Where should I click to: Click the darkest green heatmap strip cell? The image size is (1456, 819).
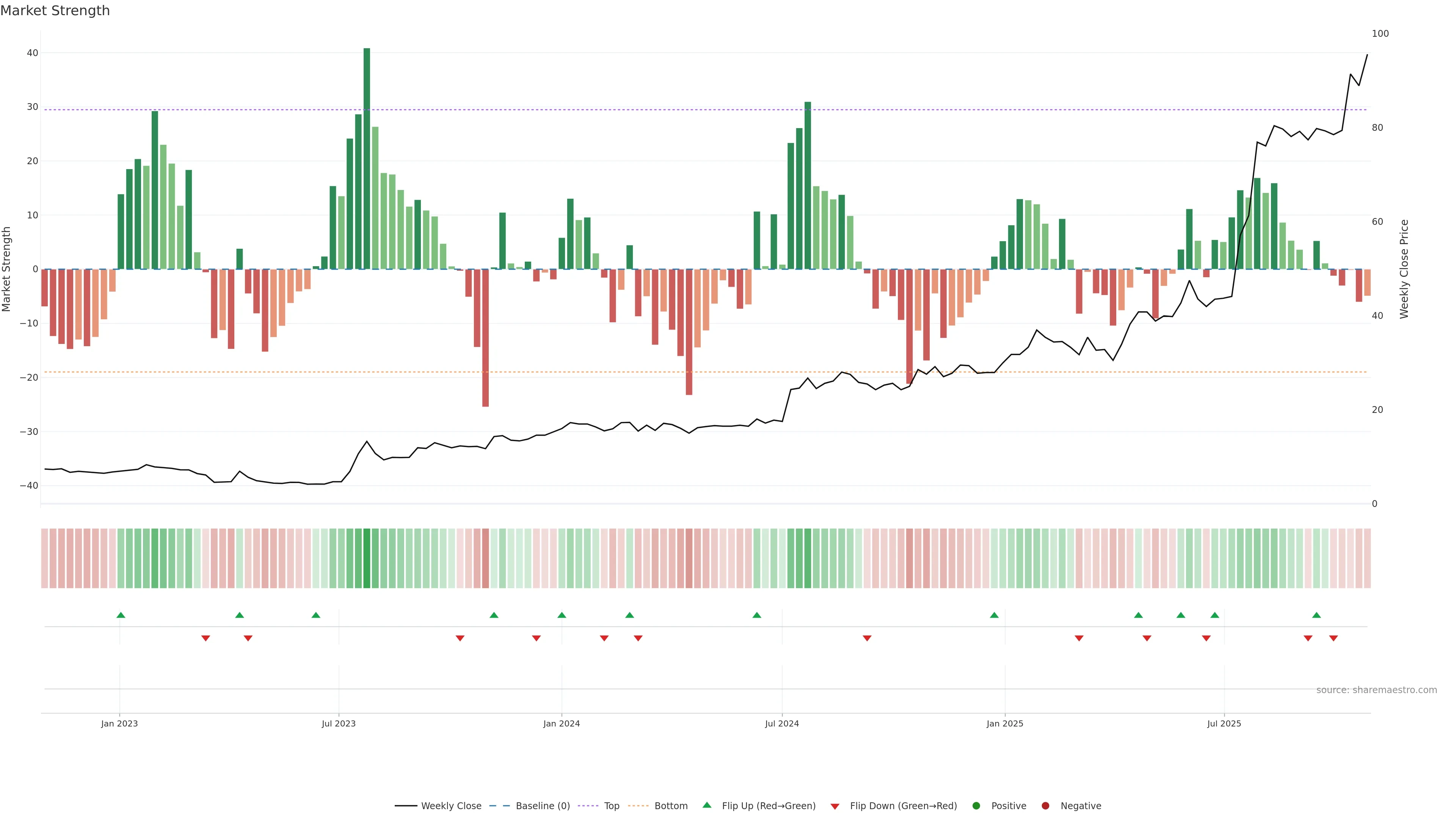[367, 558]
